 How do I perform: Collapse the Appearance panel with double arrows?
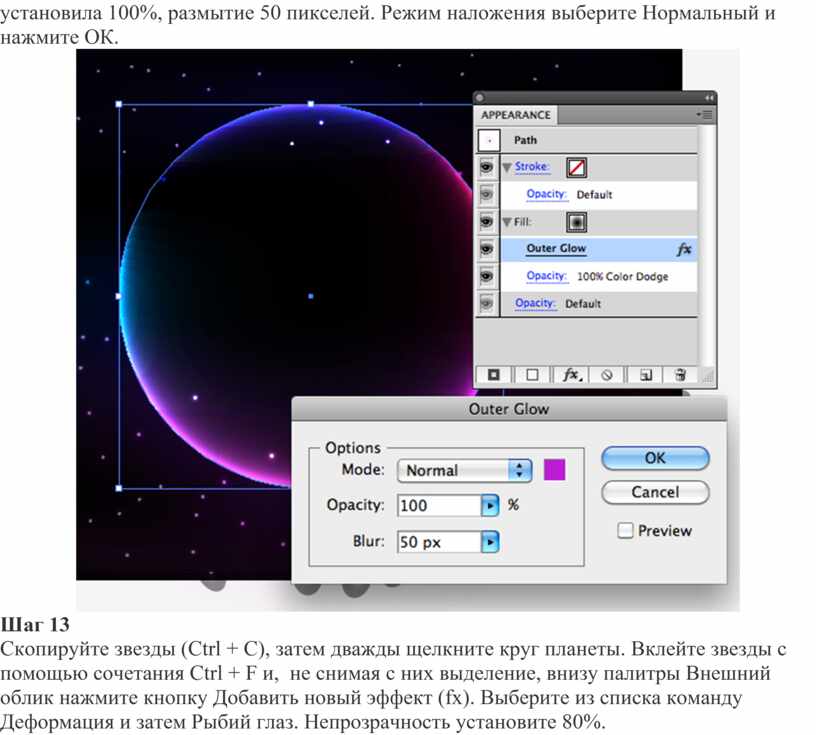[709, 98]
